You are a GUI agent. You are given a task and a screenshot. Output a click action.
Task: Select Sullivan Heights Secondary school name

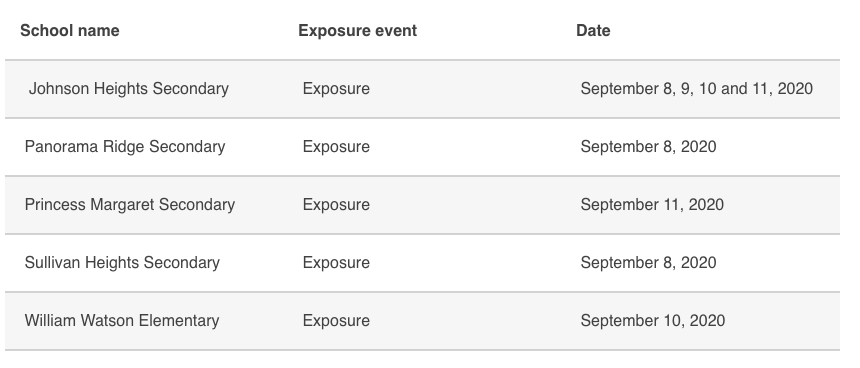coord(122,263)
